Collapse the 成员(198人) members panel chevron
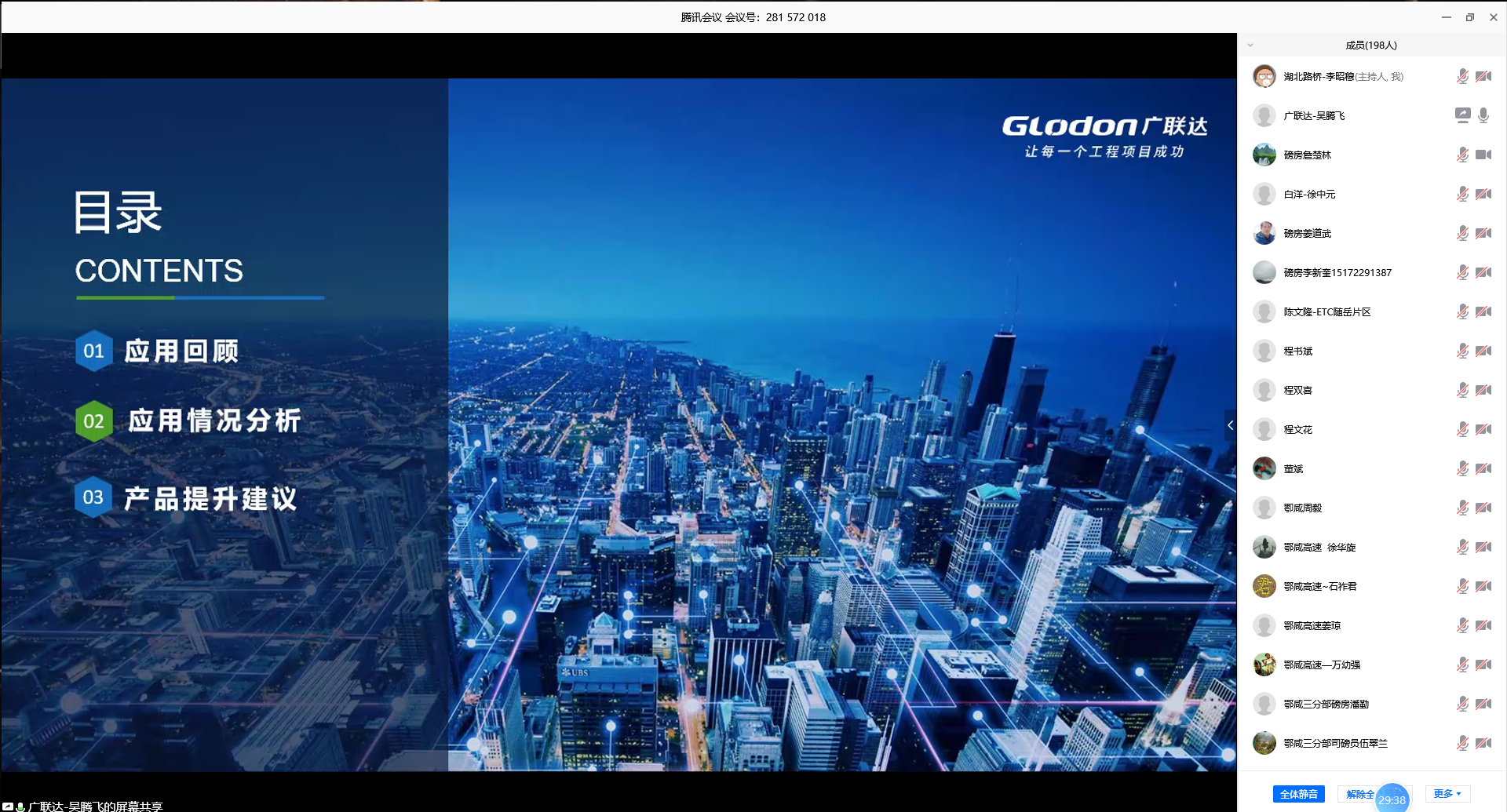 point(1250,46)
